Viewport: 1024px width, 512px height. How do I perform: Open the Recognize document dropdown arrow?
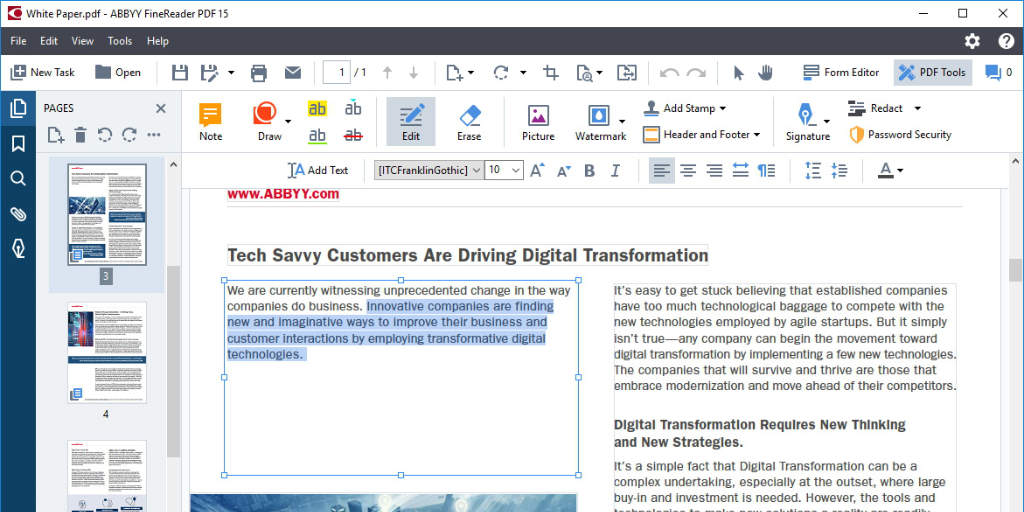[x=600, y=73]
